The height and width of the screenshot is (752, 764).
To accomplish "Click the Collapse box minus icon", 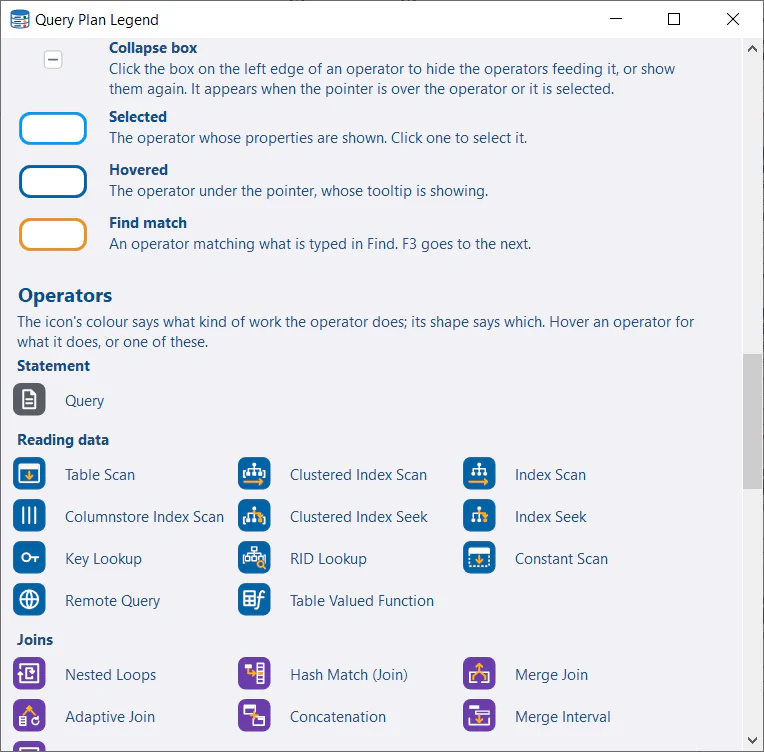I will click(x=53, y=59).
